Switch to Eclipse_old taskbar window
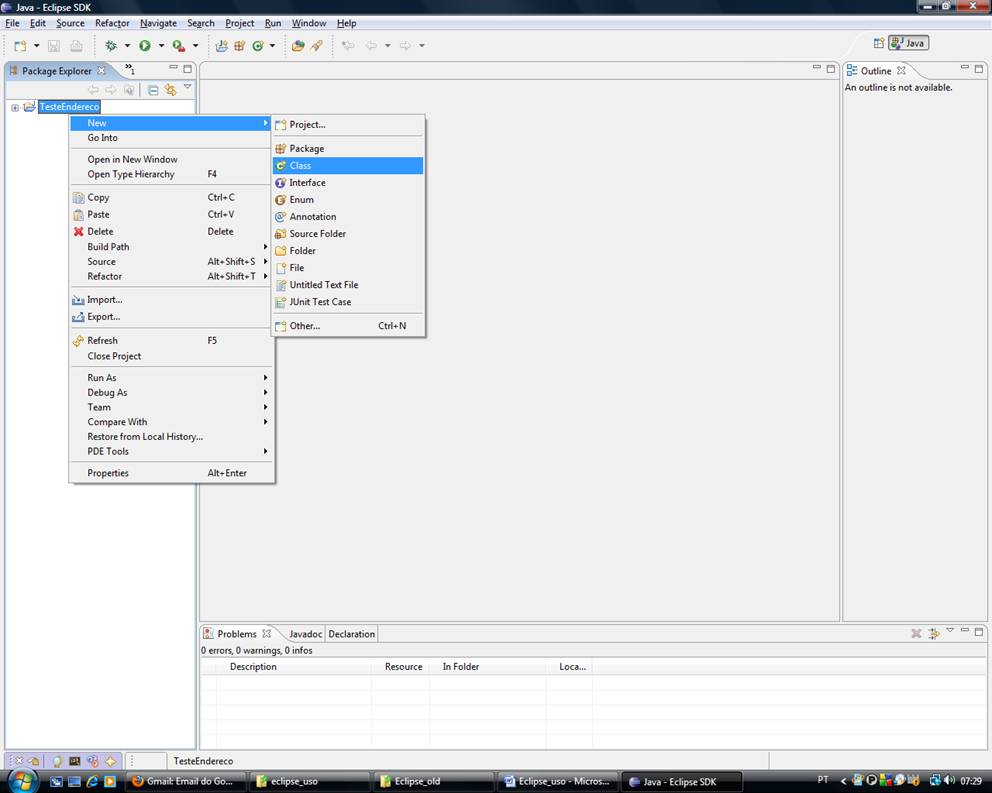 click(434, 782)
